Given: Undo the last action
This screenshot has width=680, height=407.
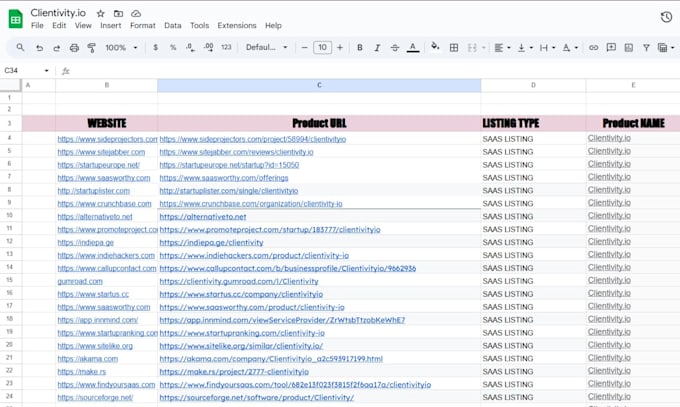Looking at the screenshot, I should click(39, 48).
